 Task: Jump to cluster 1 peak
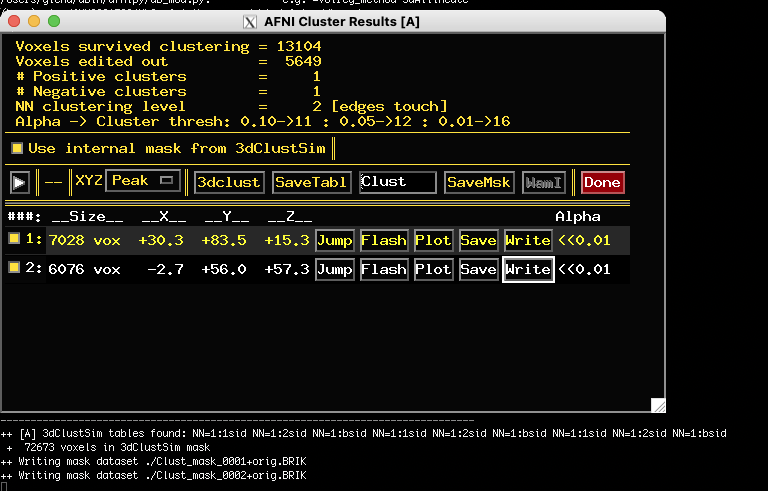pyautogui.click(x=335, y=241)
